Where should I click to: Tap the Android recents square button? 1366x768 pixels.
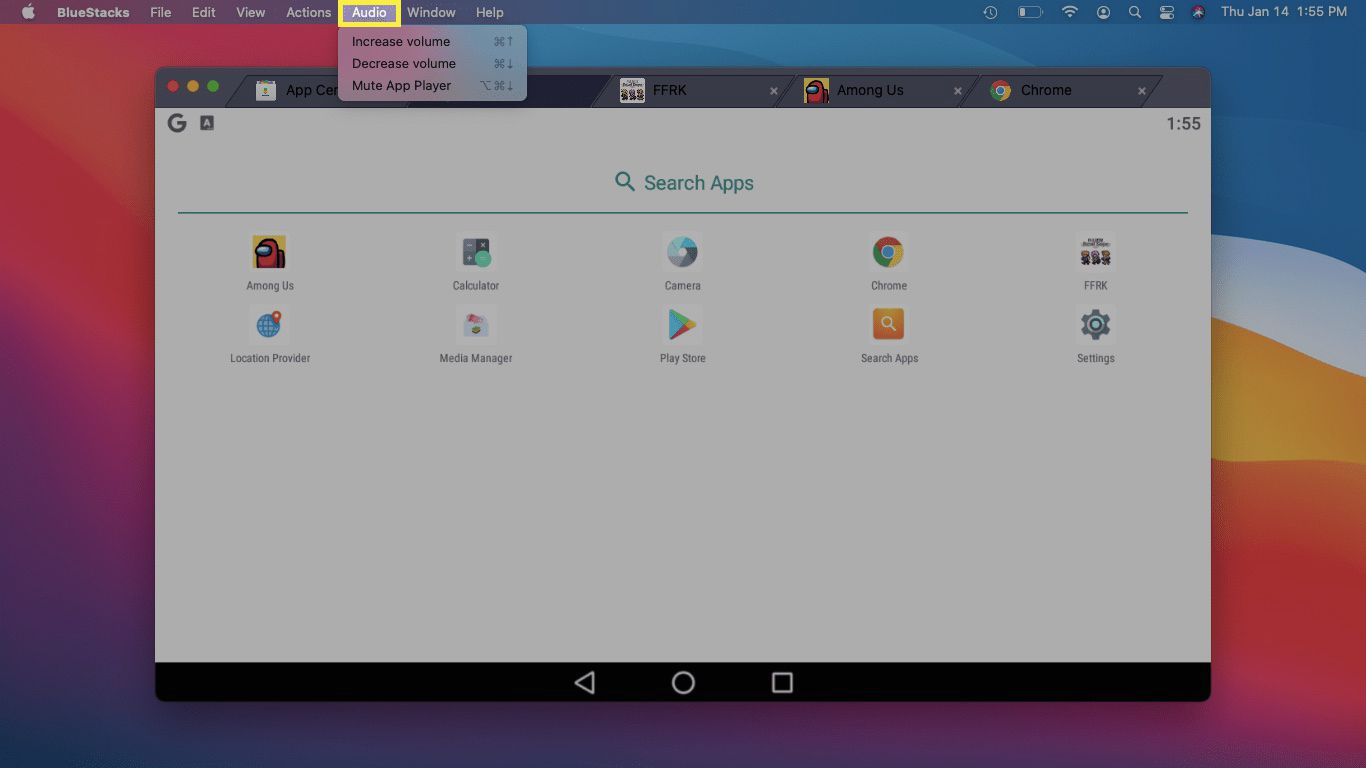(782, 682)
